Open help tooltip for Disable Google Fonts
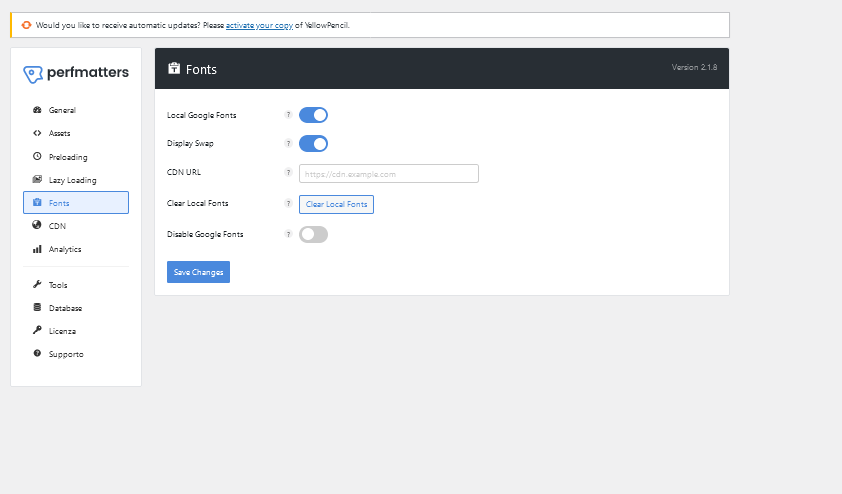Image resolution: width=842 pixels, height=494 pixels. click(288, 235)
